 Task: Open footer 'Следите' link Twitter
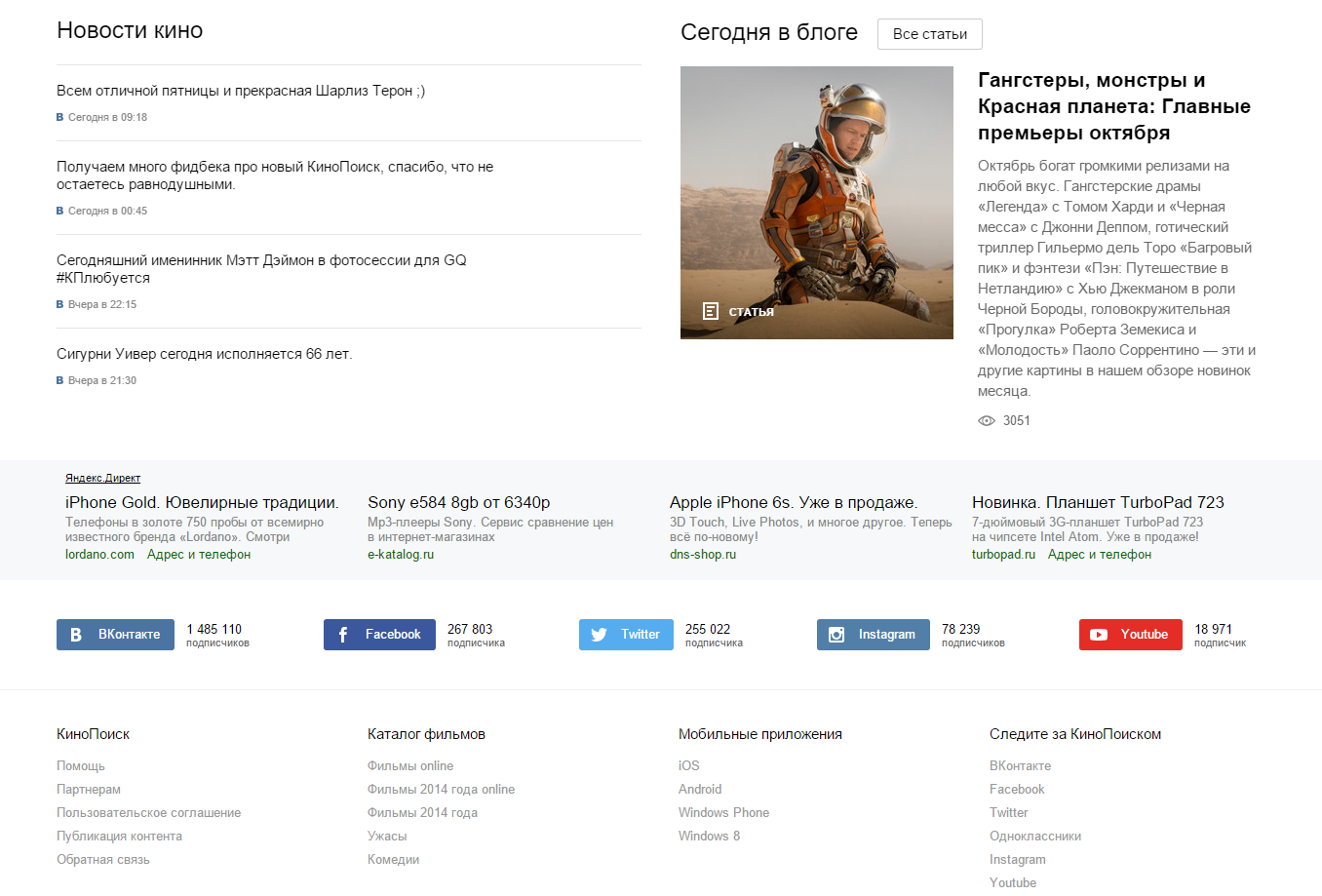pyautogui.click(x=1009, y=813)
